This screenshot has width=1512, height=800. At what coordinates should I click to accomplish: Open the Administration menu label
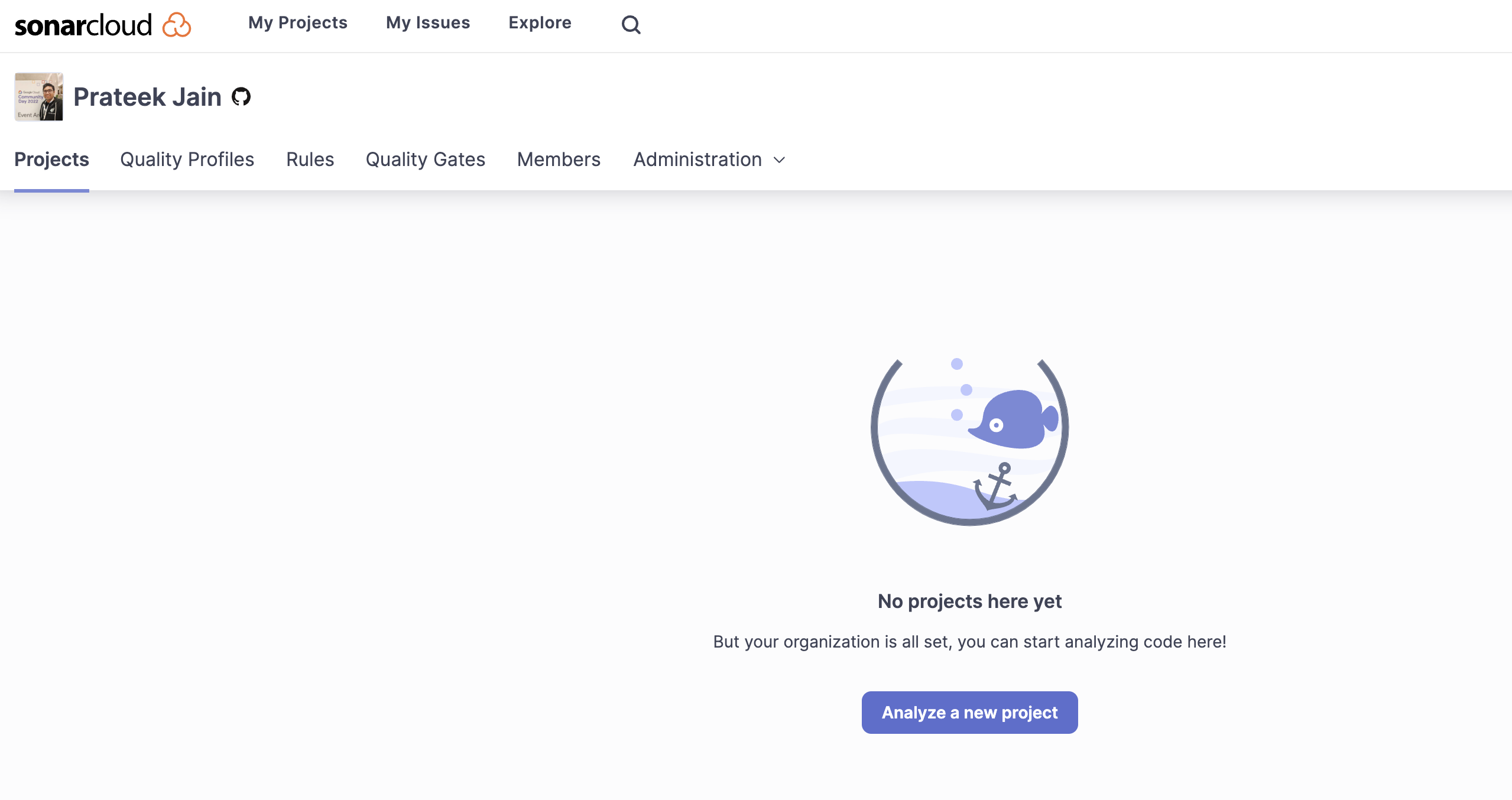697,160
